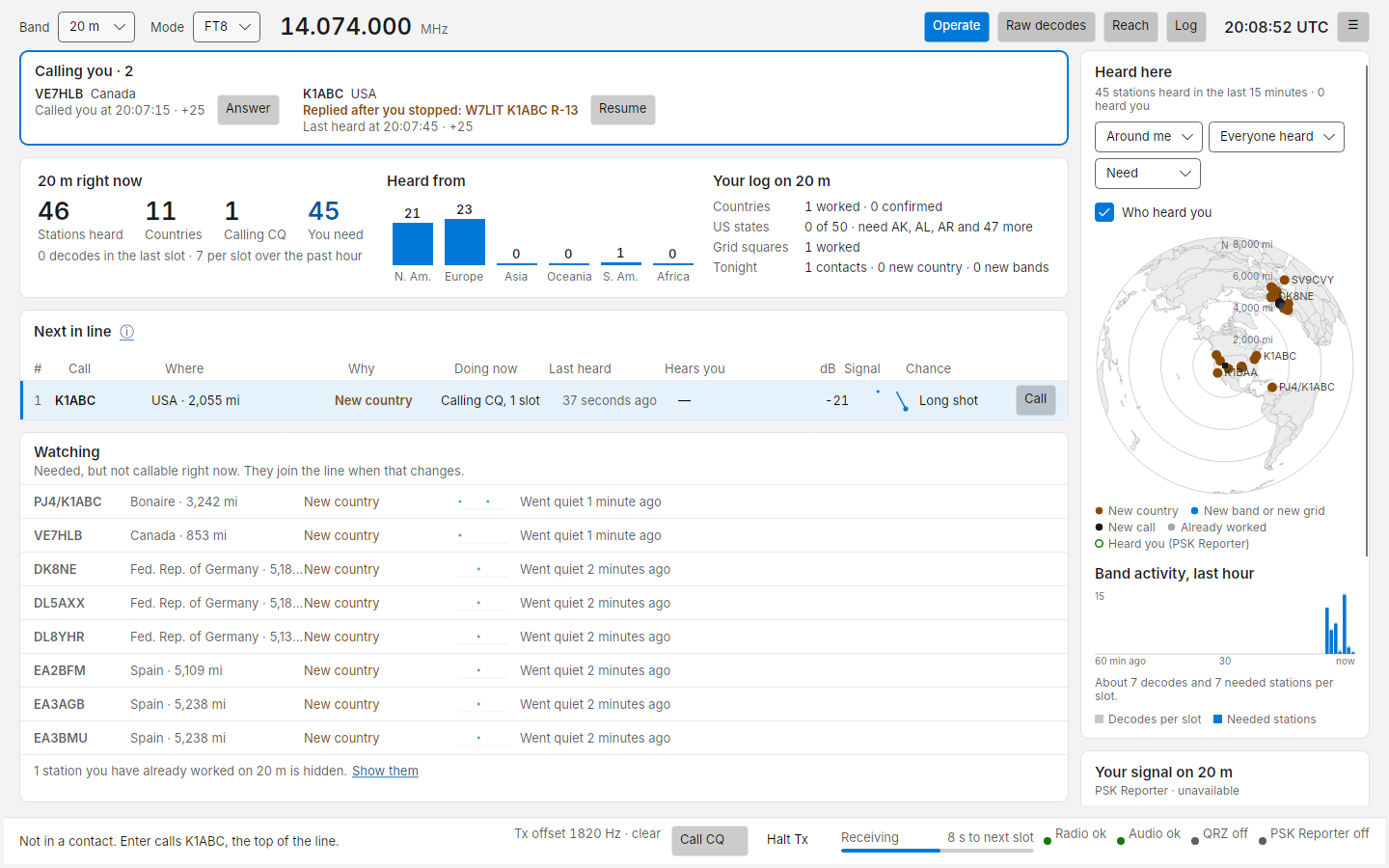Image resolution: width=1389 pixels, height=868 pixels.
Task: Click the 45 You need count
Action: click(336, 220)
